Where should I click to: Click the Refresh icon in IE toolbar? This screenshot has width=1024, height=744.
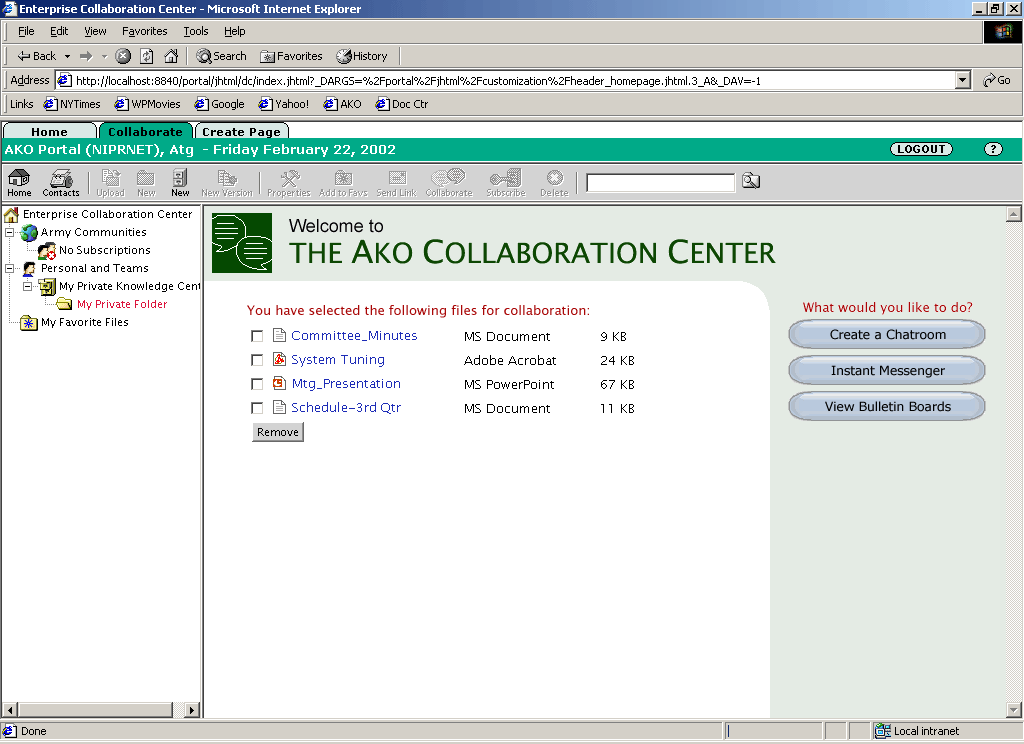(x=147, y=56)
